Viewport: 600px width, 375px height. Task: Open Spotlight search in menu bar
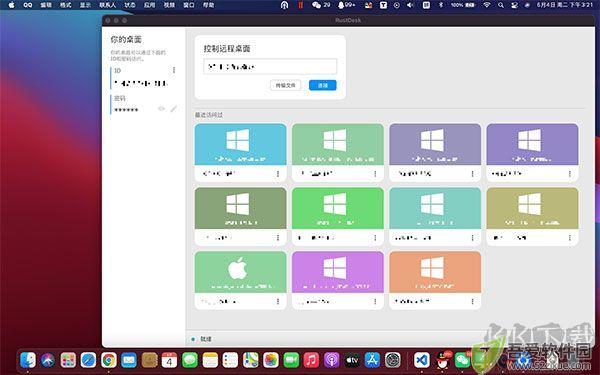(501, 5)
